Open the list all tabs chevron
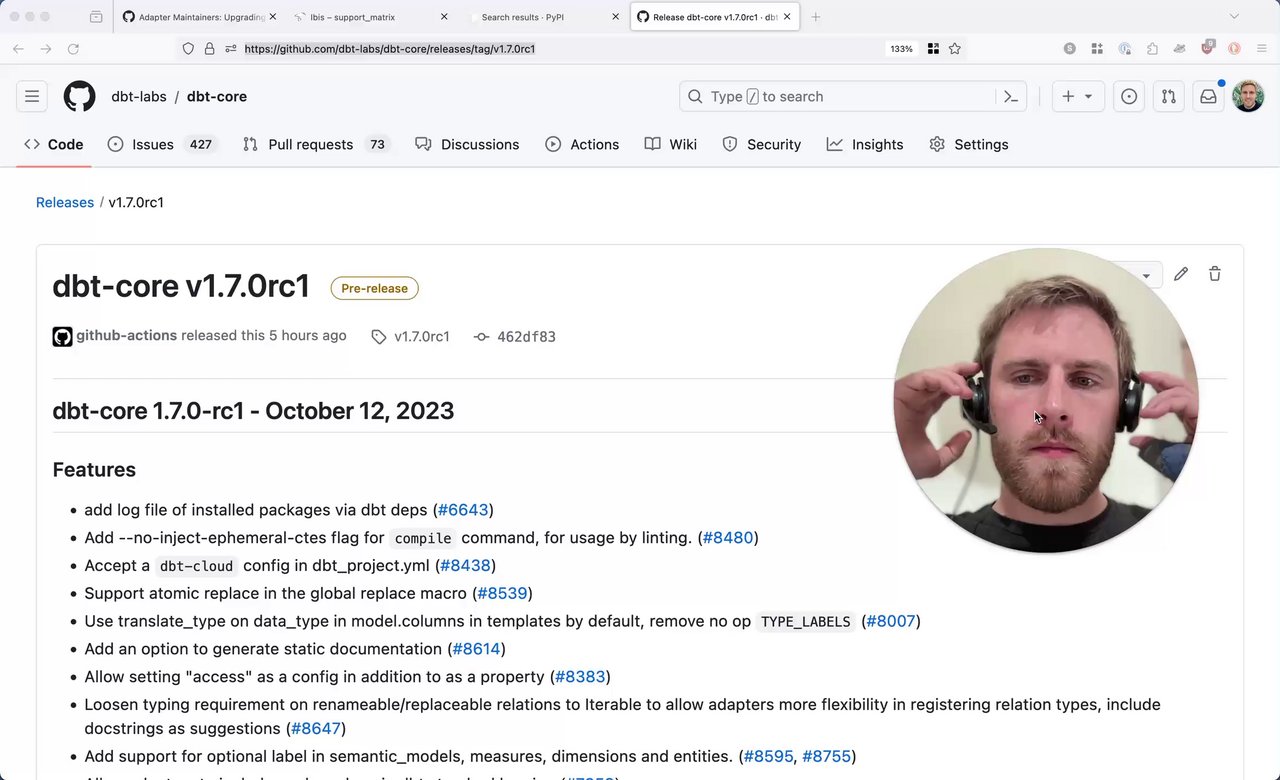Screen dimensions: 1280x780 (x=1234, y=17)
